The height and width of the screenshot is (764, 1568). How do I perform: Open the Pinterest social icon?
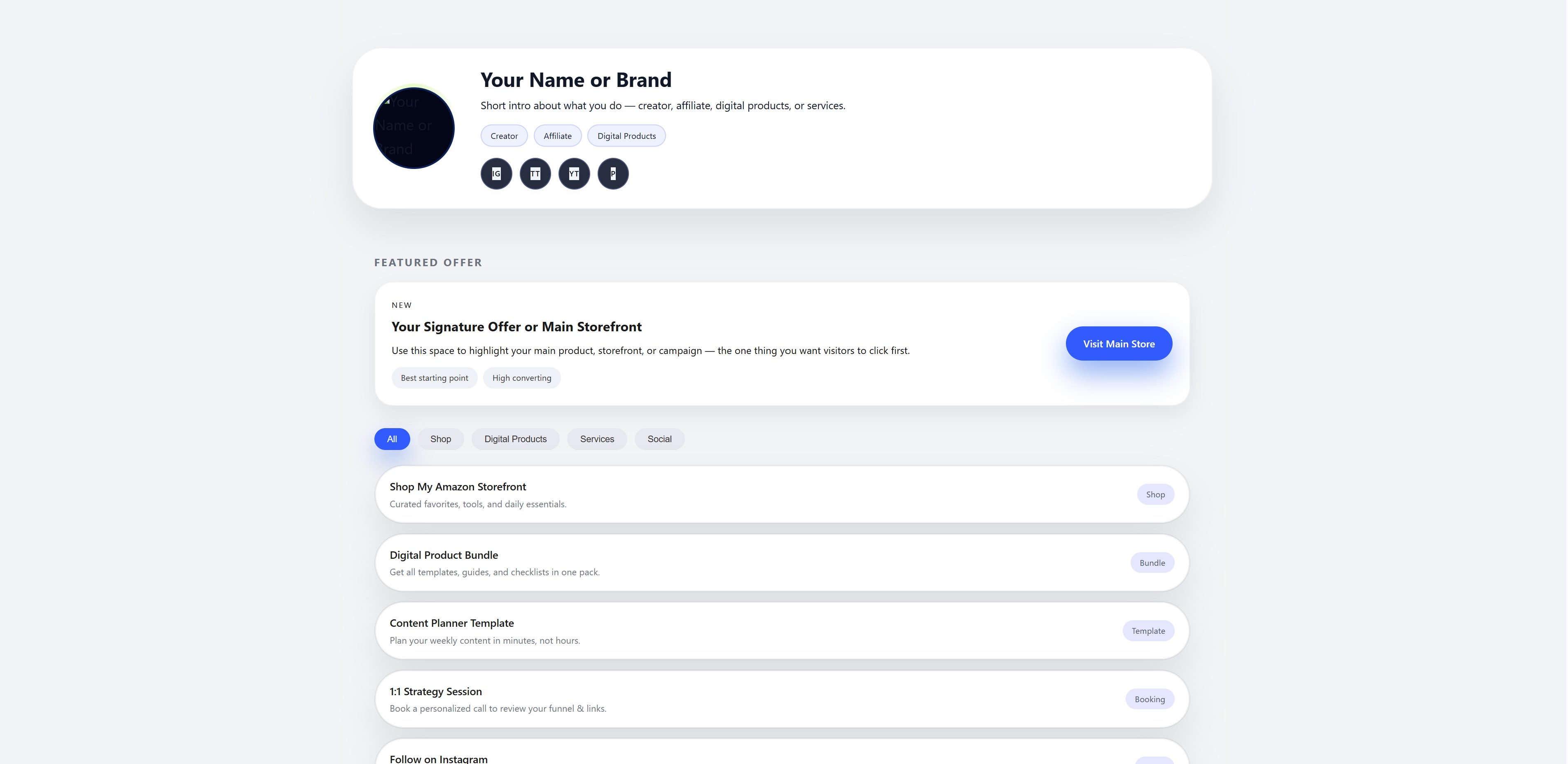(613, 173)
